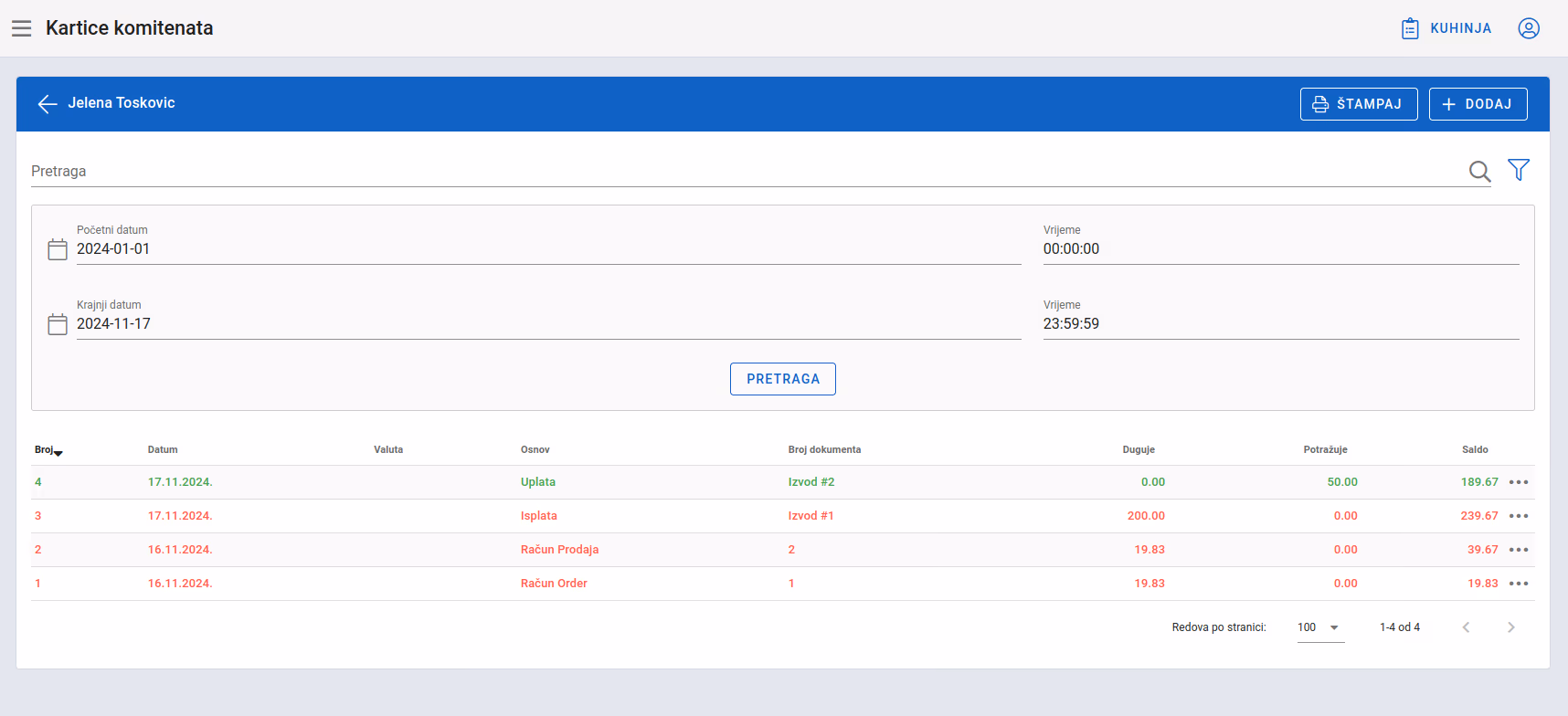Click the Potražuje column header

pos(1325,450)
